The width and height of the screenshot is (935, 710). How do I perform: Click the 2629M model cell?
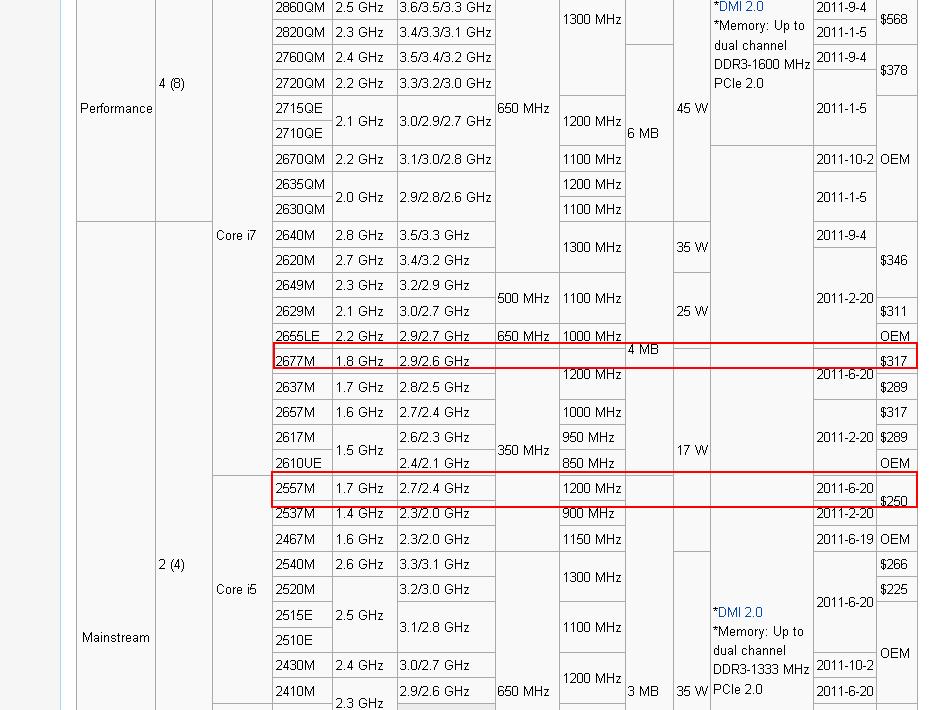pos(302,311)
